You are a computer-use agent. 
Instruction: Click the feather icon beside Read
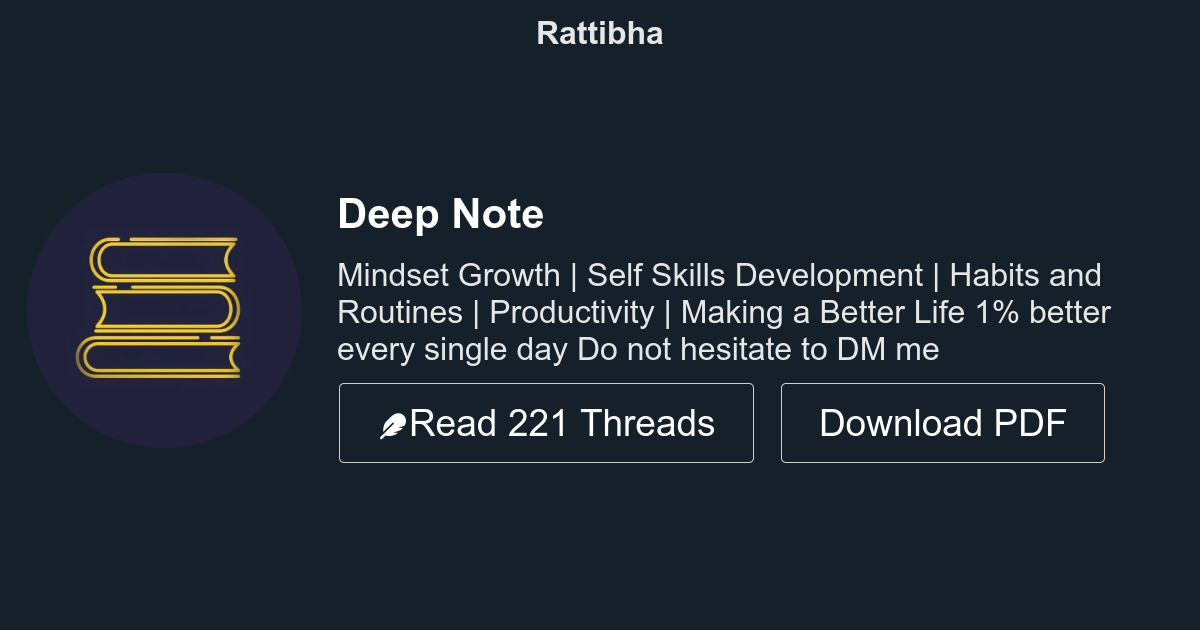tap(393, 426)
